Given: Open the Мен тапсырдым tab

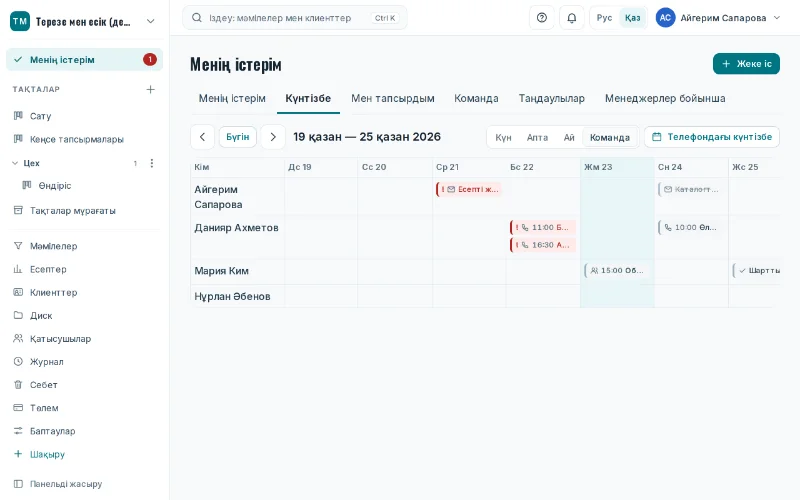Looking at the screenshot, I should pos(393,98).
